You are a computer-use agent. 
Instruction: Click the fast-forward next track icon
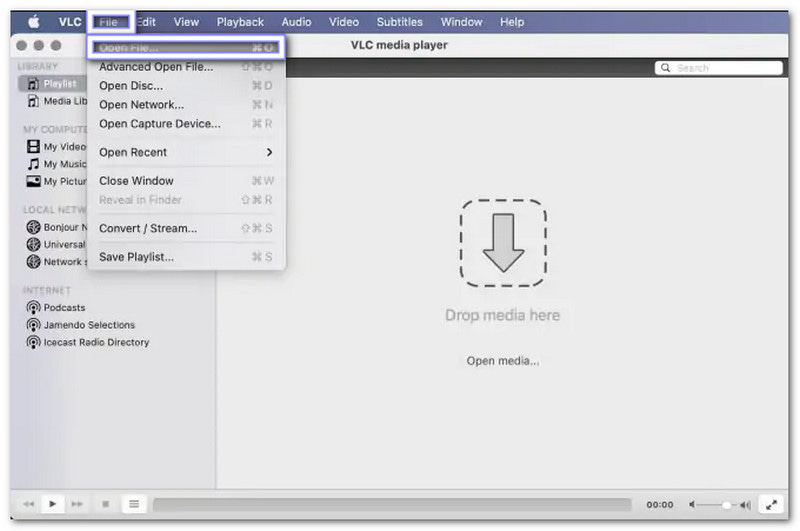click(x=78, y=504)
